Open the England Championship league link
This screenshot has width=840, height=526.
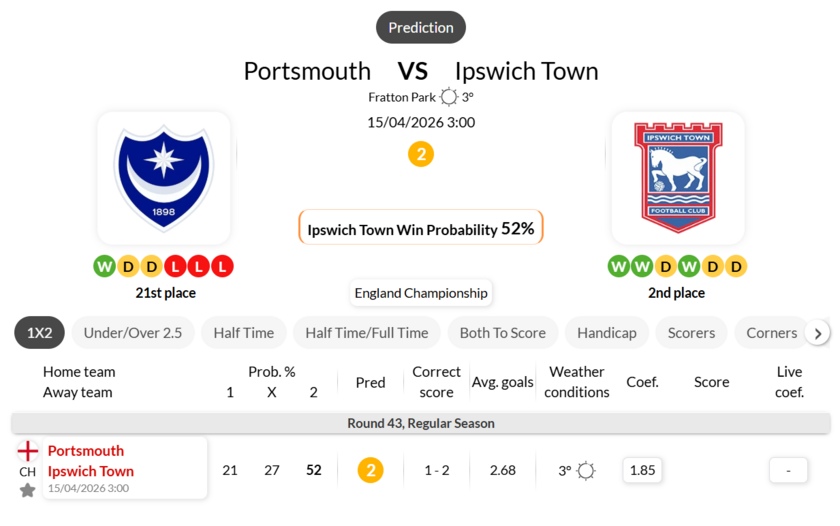[x=420, y=293]
